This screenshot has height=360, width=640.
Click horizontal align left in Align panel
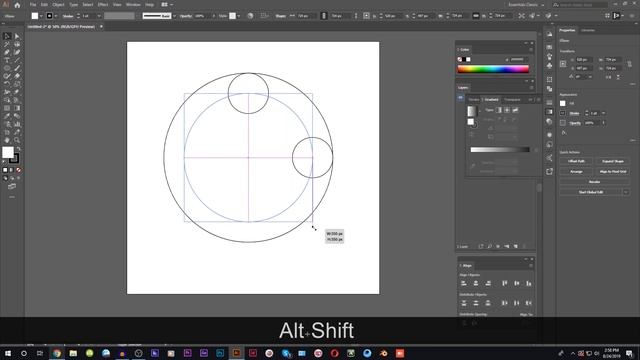[464, 283]
